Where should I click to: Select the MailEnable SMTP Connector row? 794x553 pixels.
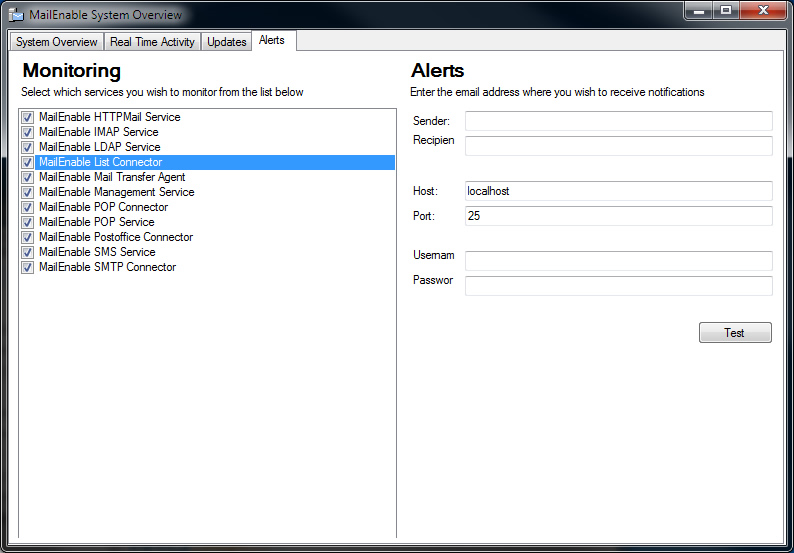click(x=107, y=267)
